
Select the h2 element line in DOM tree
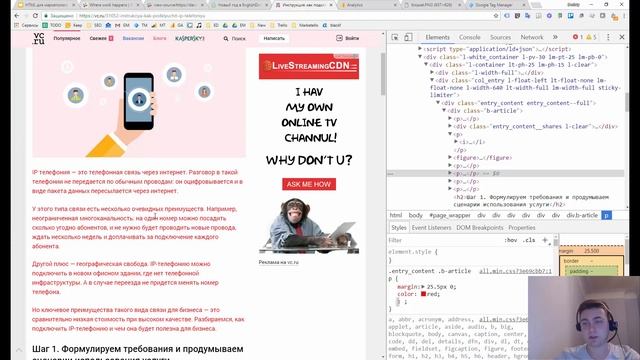pos(531,200)
